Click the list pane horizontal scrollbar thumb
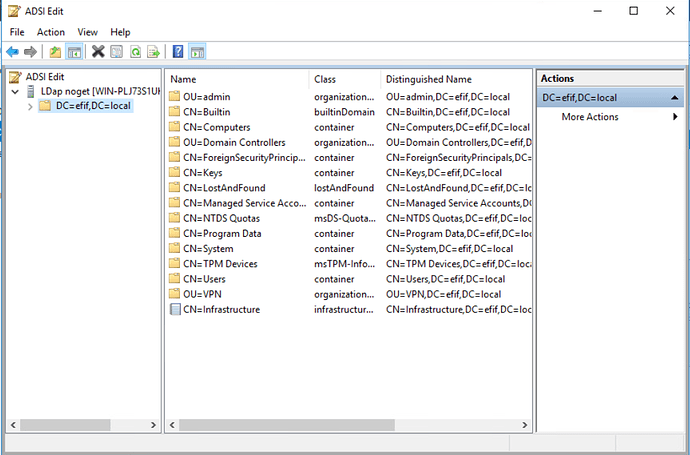 coord(287,425)
